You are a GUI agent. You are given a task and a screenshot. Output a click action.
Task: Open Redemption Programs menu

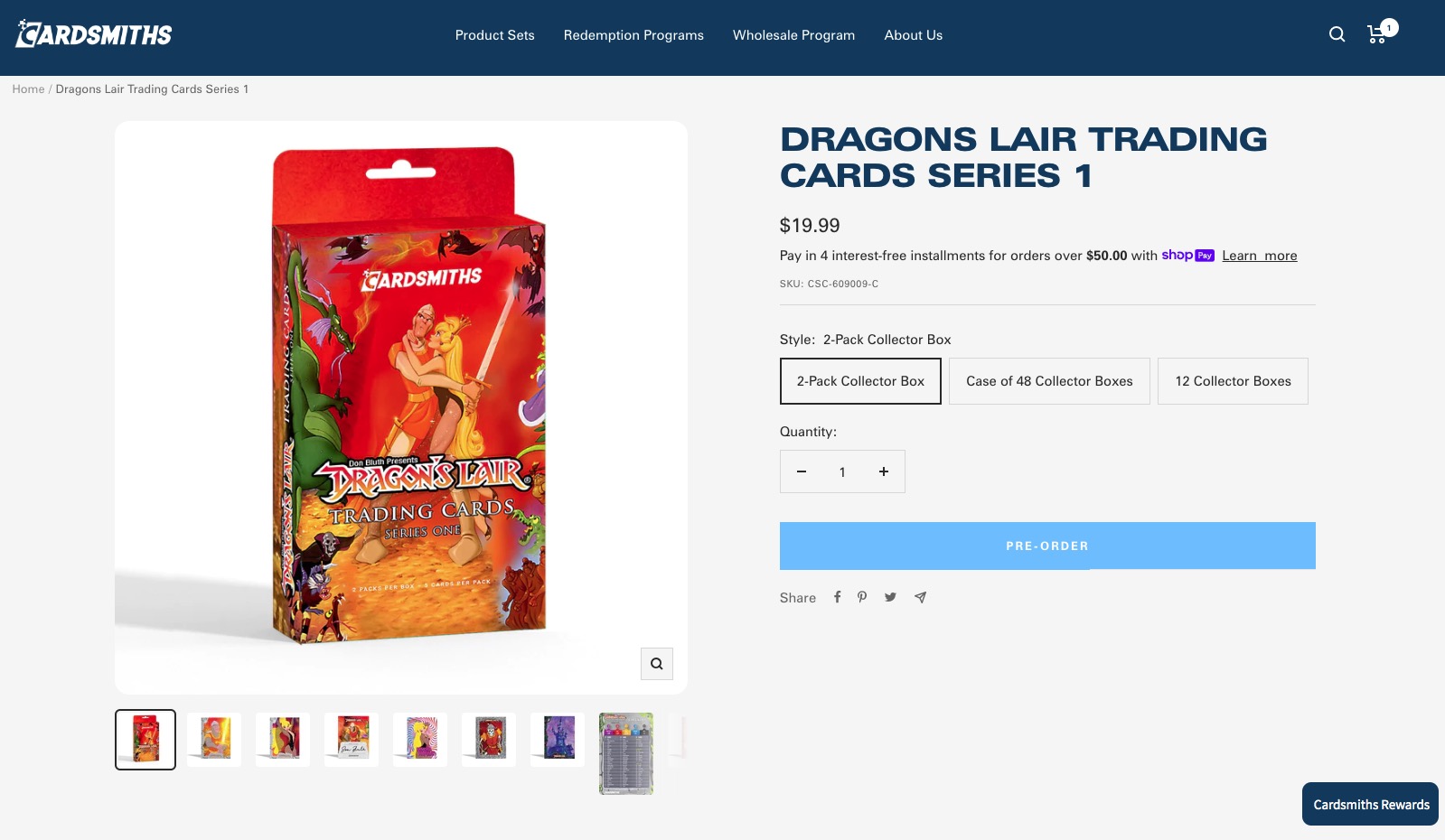click(633, 35)
